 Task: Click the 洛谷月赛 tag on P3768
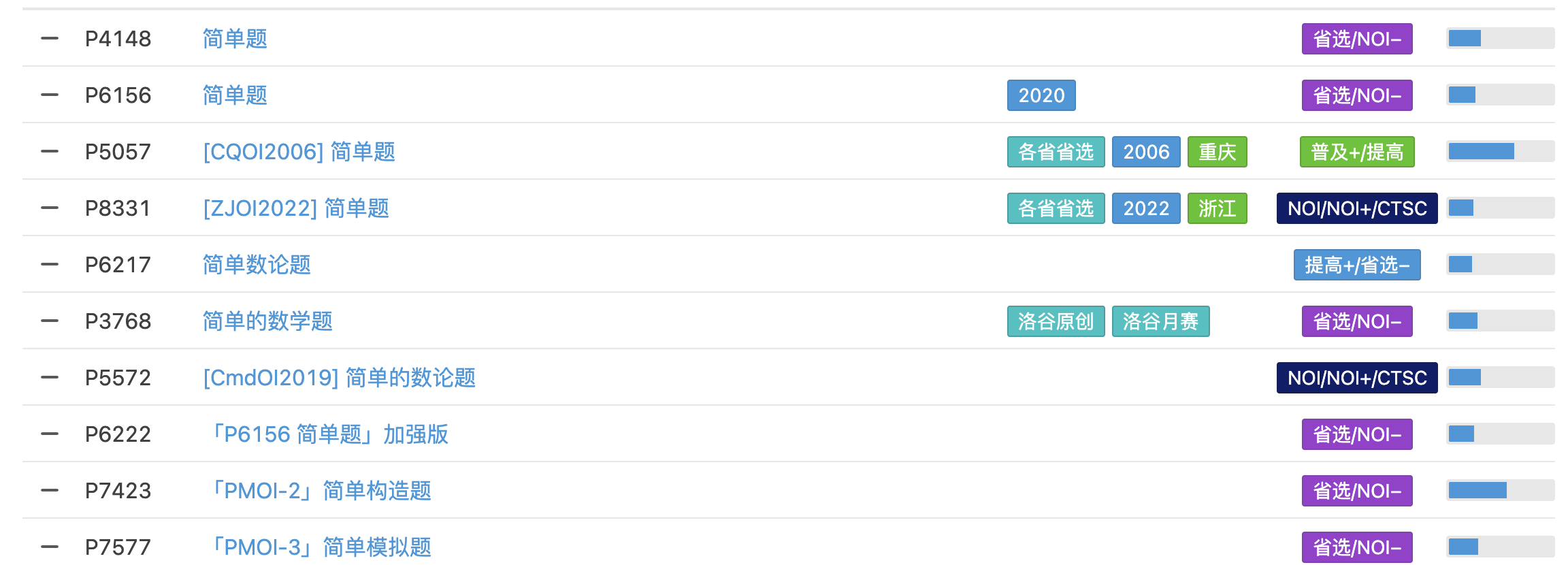pyautogui.click(x=1160, y=321)
